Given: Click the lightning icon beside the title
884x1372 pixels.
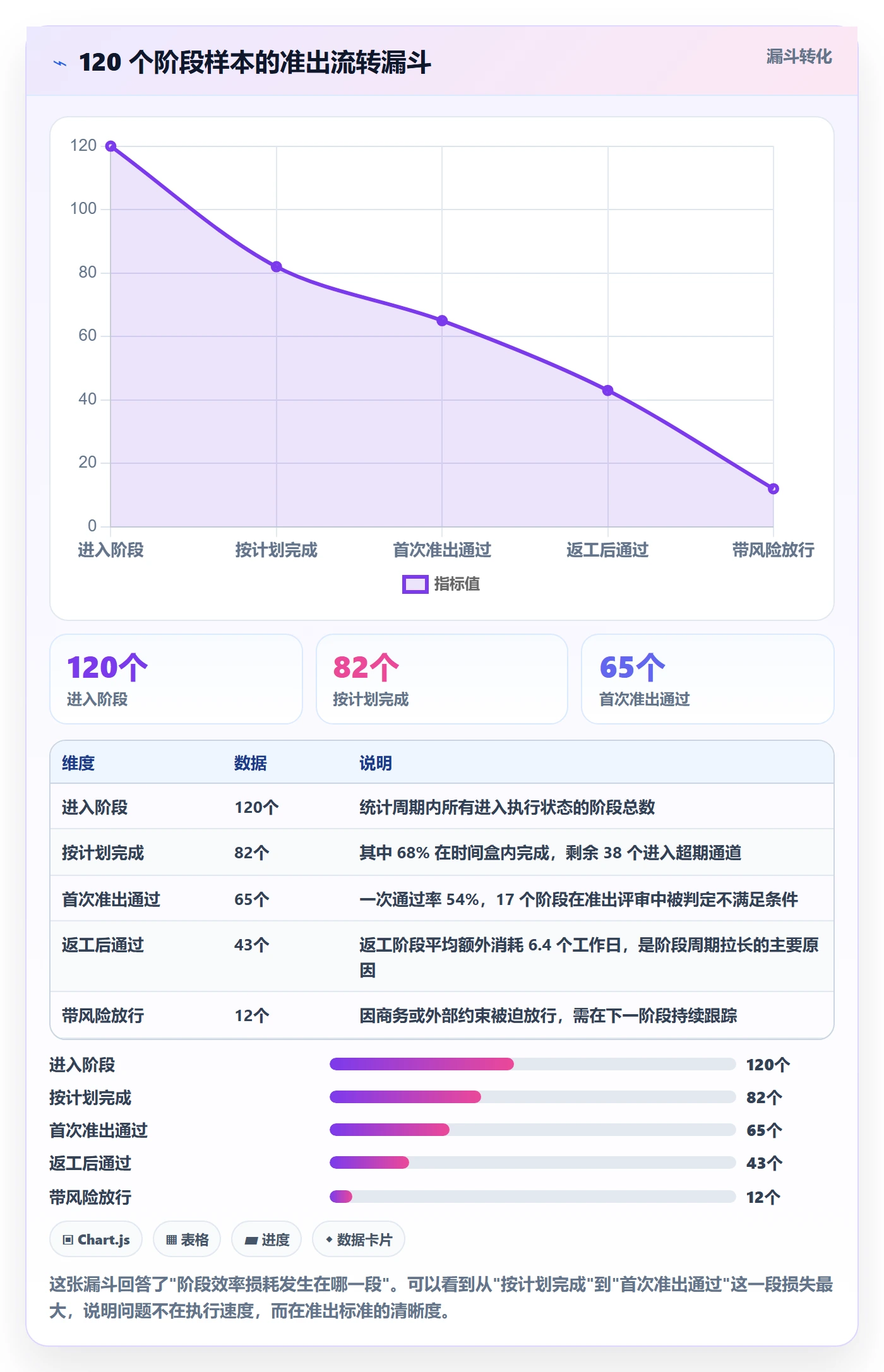Looking at the screenshot, I should 60,63.
